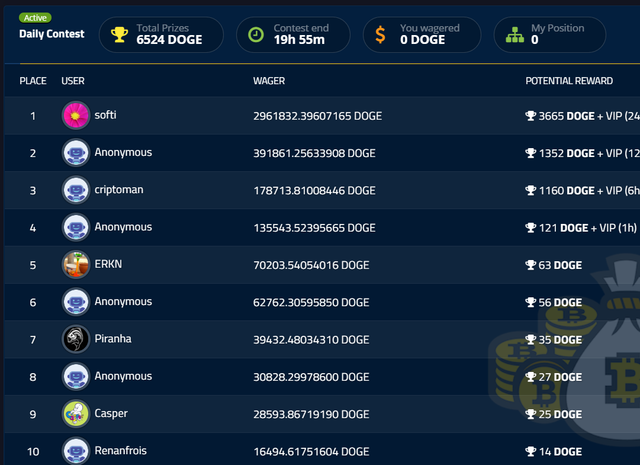The image size is (640, 465).
Task: Open Piranha's black avatar
Action: (76, 339)
